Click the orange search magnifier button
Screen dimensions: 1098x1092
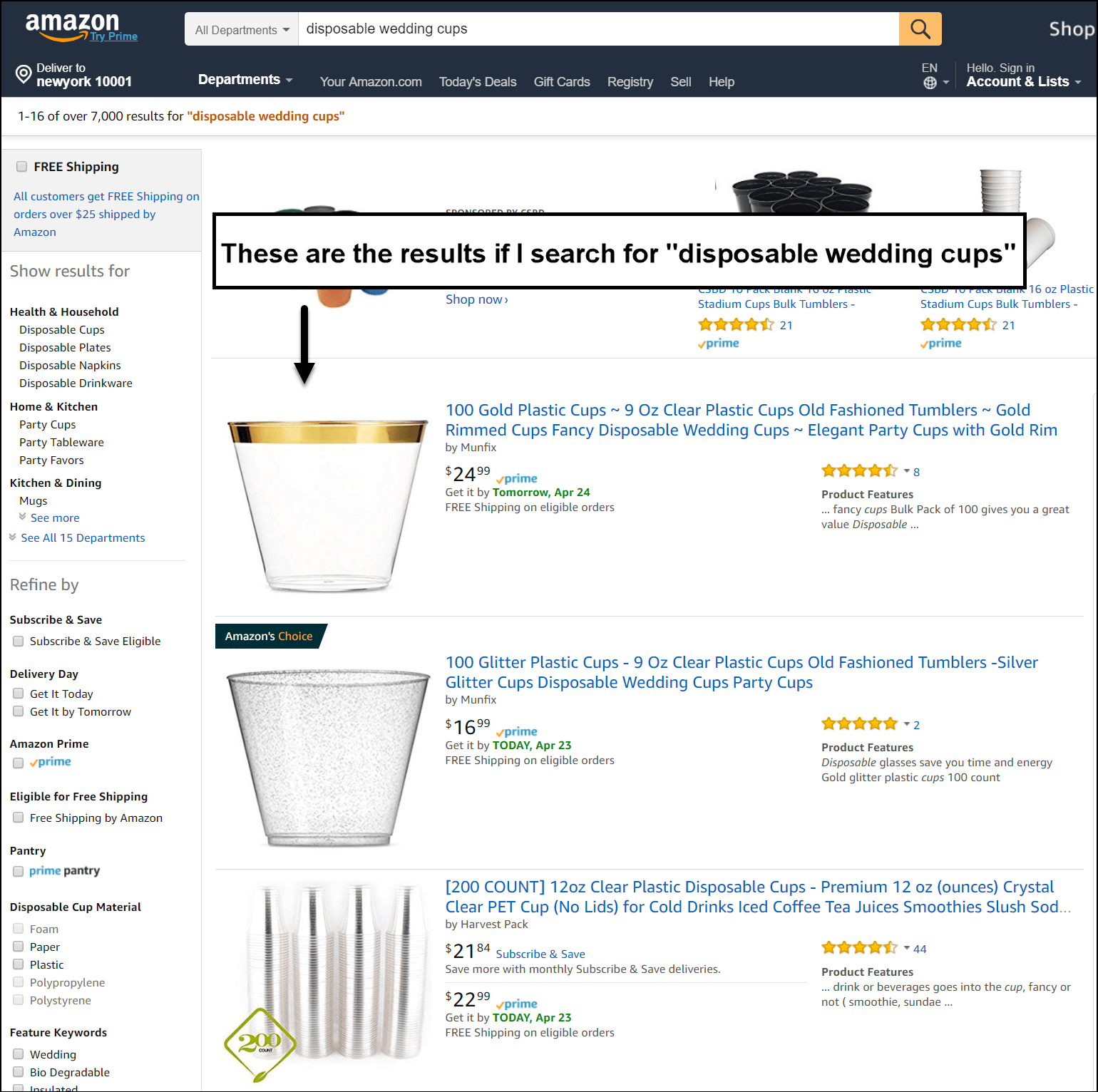[x=920, y=29]
